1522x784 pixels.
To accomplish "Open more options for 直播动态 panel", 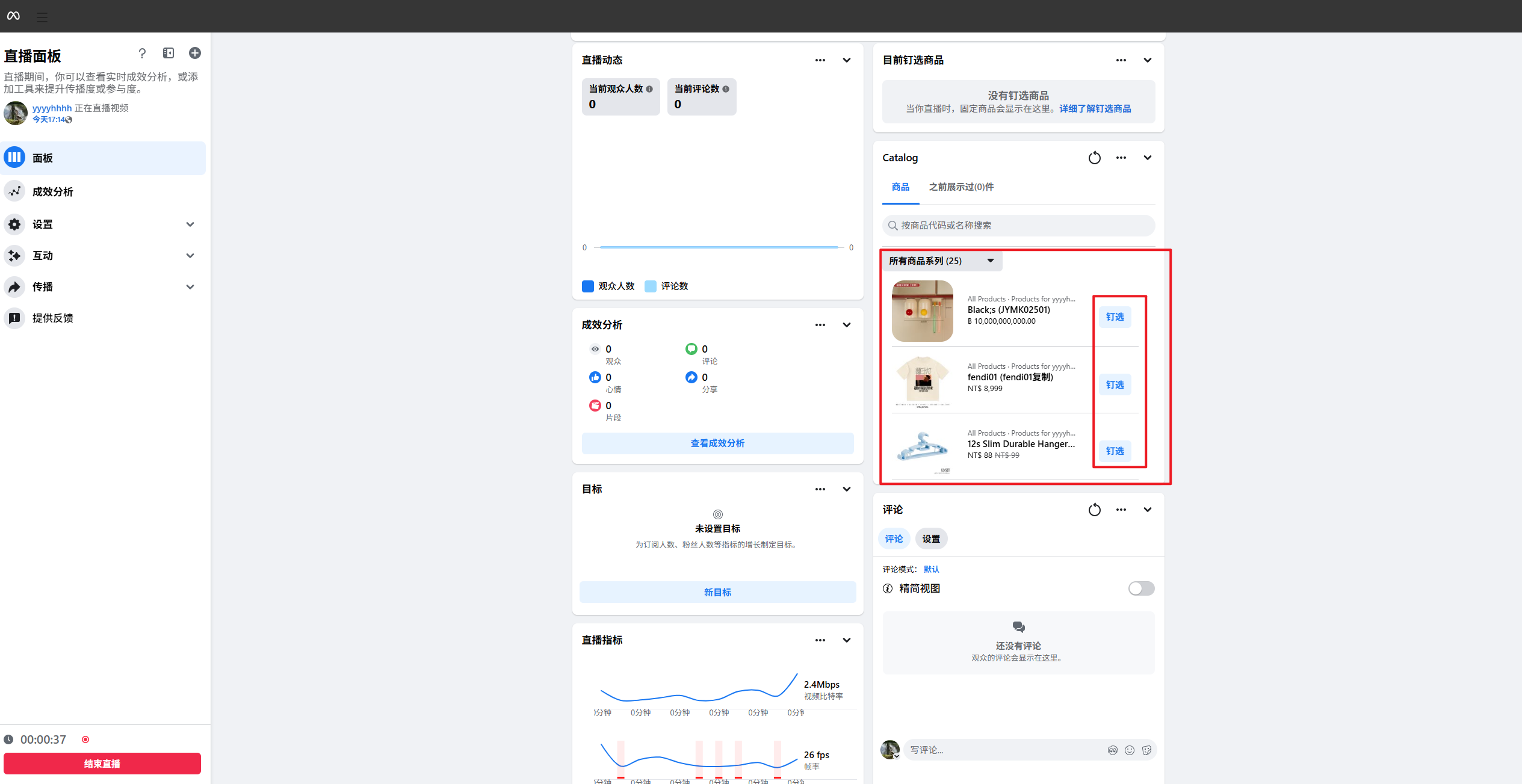I will click(x=820, y=60).
